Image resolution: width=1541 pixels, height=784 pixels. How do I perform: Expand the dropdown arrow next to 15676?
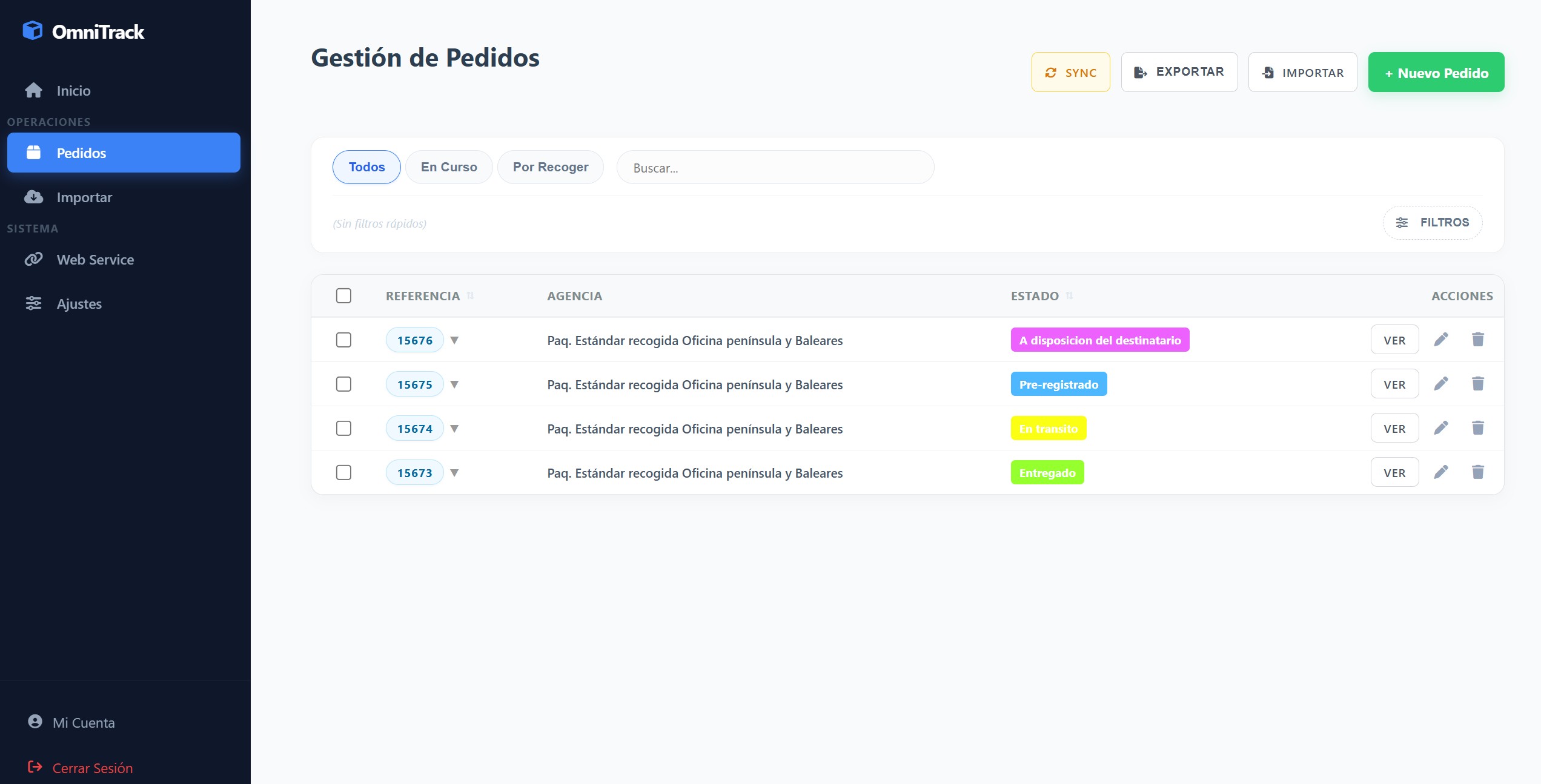tap(454, 340)
